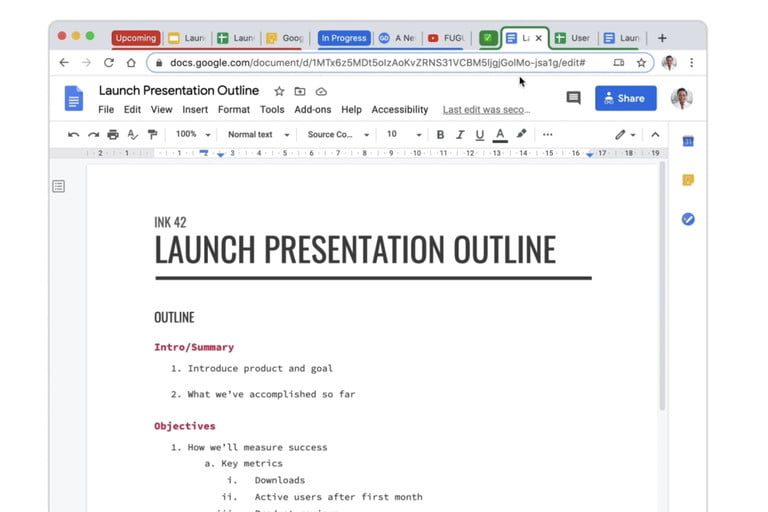This screenshot has height=512, width=768.
Task: Open the Insert menu
Action: click(x=195, y=110)
